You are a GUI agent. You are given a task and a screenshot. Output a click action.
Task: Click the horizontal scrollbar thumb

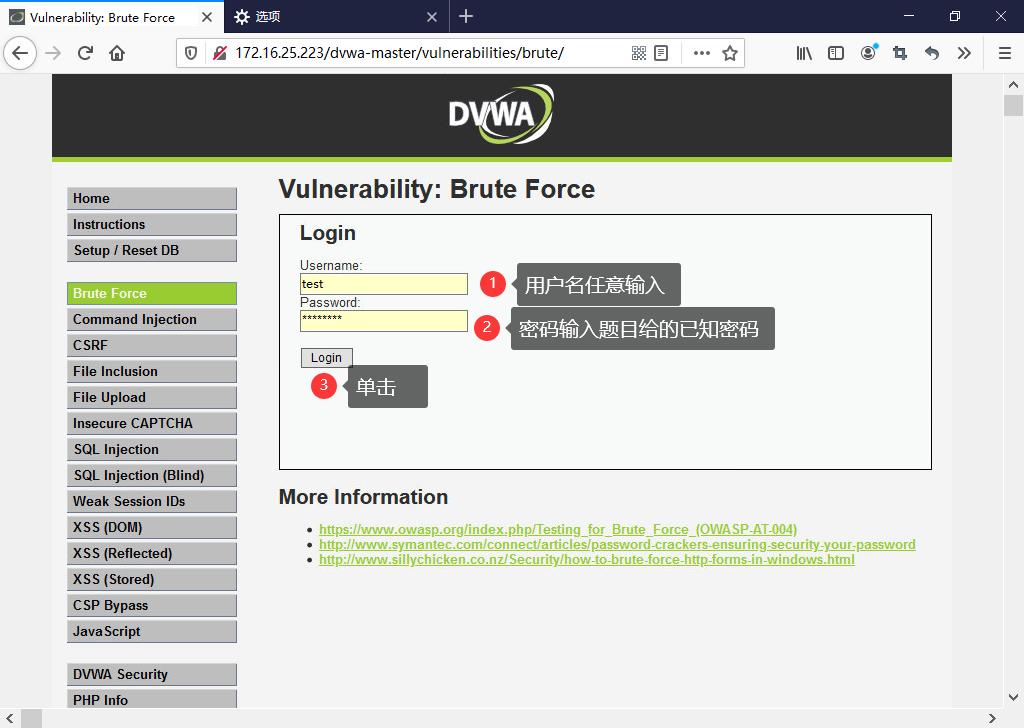31,718
